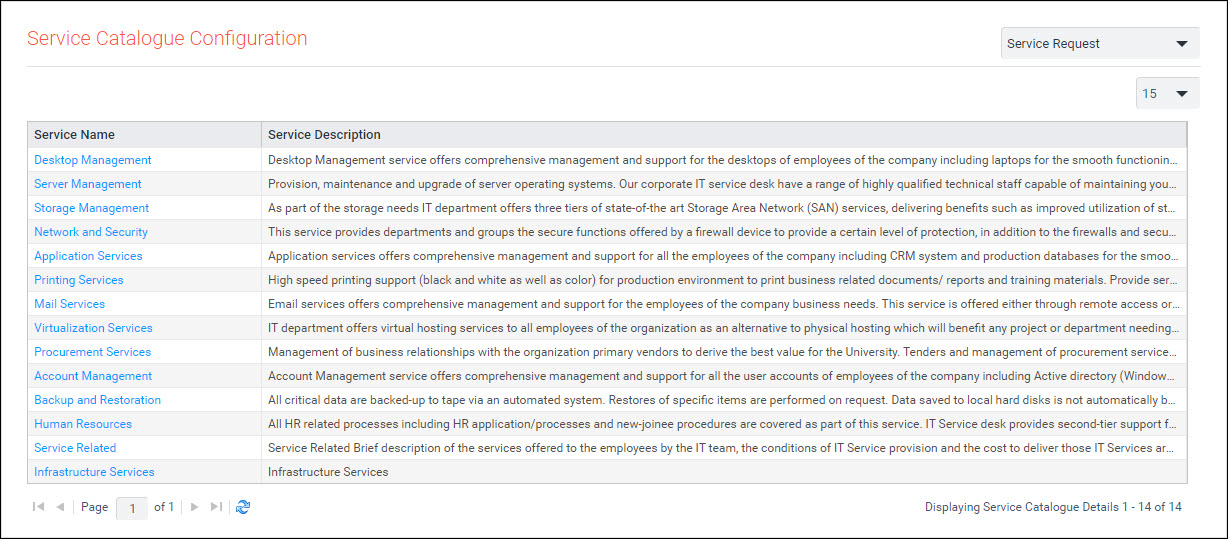Open Network and Security service
The width and height of the screenshot is (1228, 539).
click(91, 232)
